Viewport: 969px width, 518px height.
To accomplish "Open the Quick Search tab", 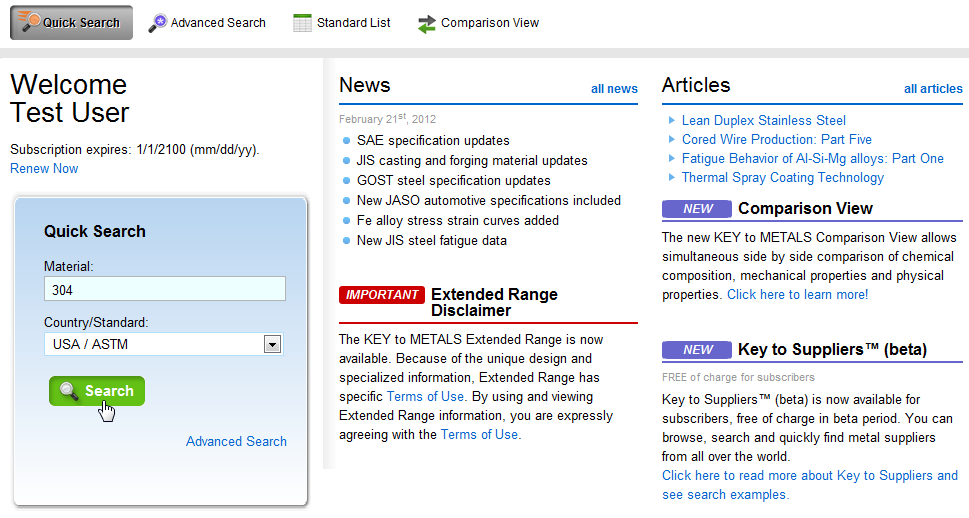I will coord(71,23).
